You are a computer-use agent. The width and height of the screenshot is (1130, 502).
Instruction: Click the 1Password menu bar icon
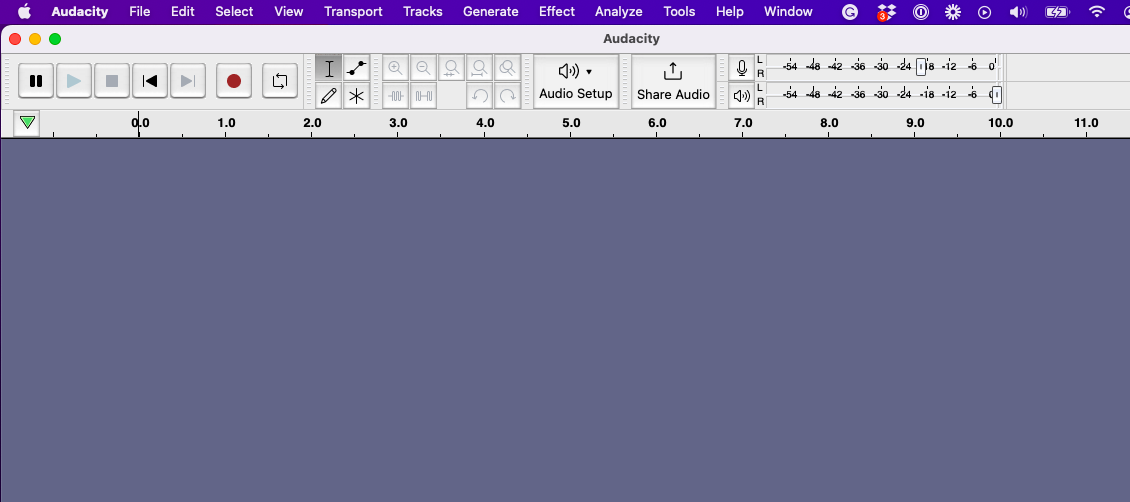921,12
